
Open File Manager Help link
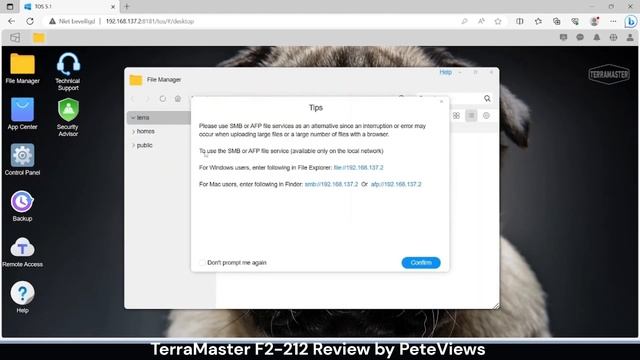pos(445,72)
